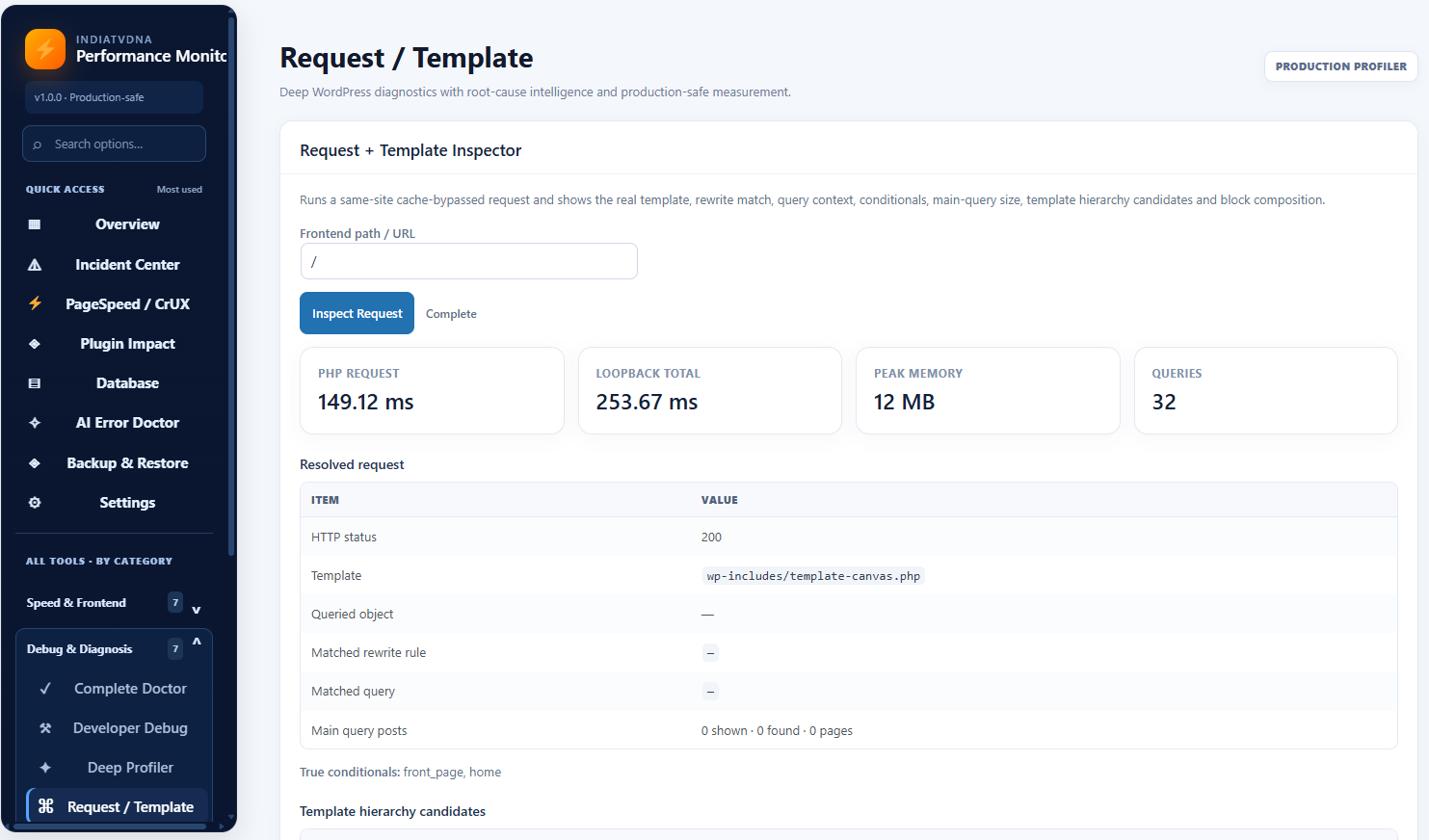Click the Production Profiler badge
Viewport: 1429px width, 840px height.
[1340, 66]
